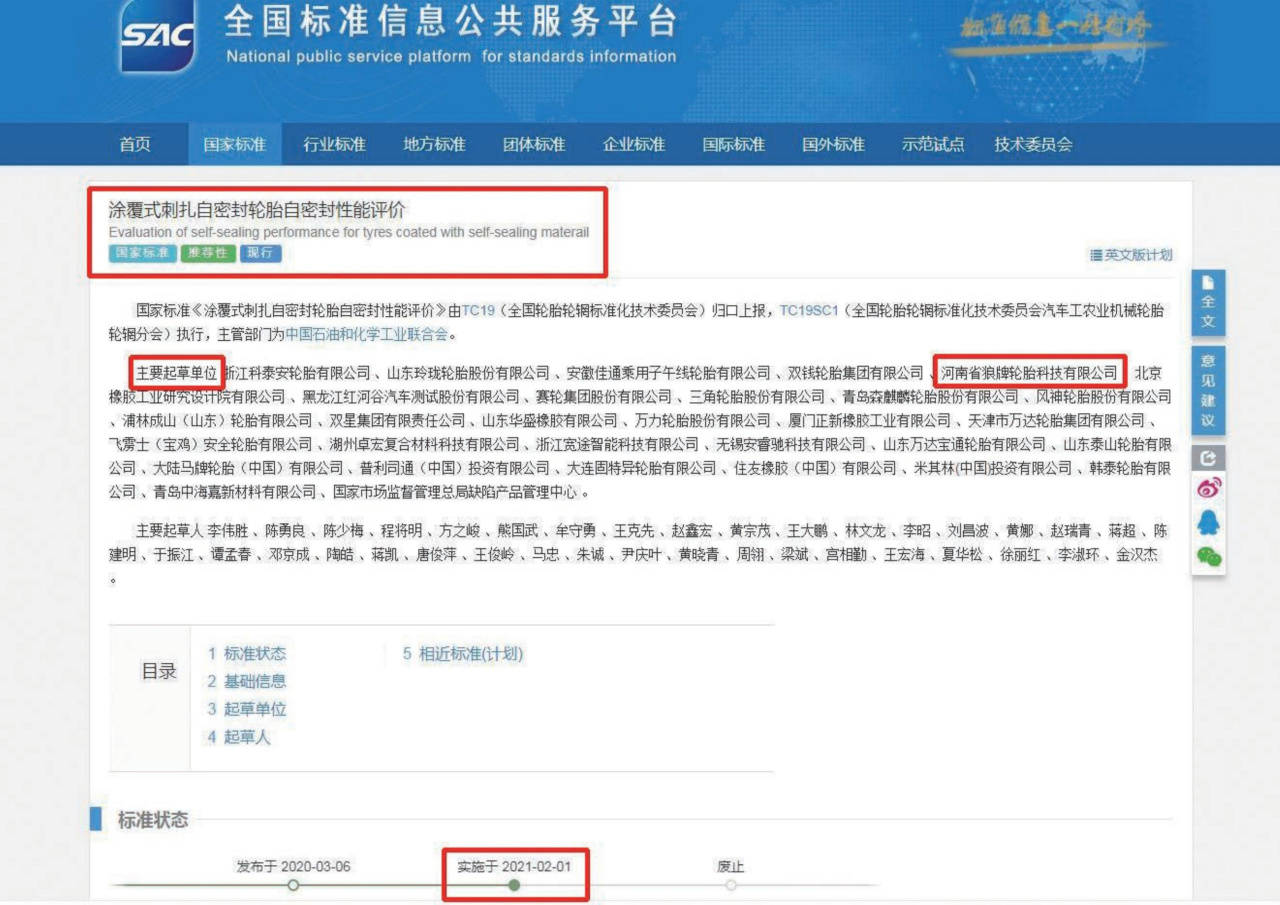1280x905 pixels.
Task: Click the English title Evaluation of self-sealing performance
Action: tap(349, 233)
